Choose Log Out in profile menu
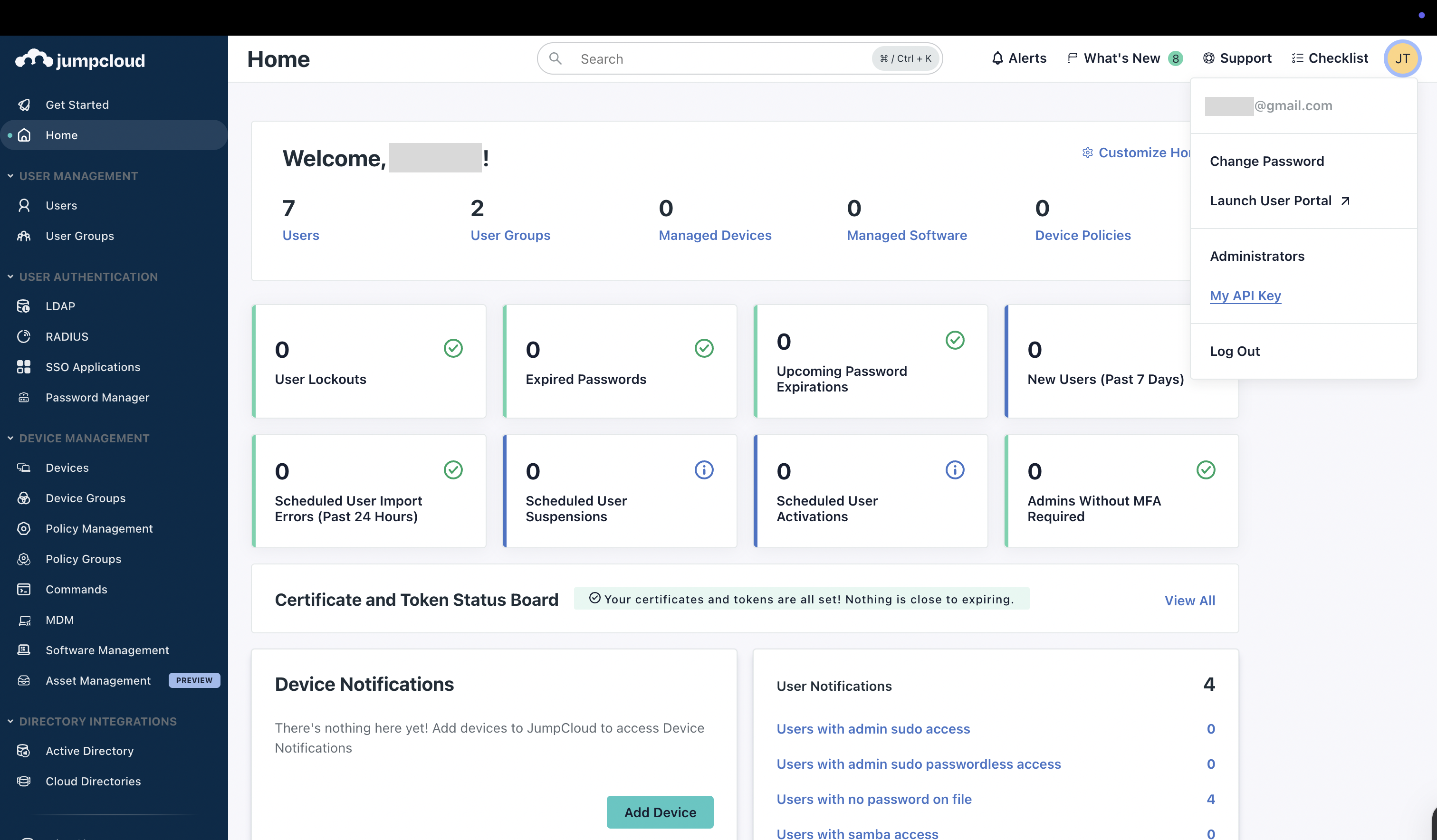The image size is (1437, 840). click(x=1235, y=351)
